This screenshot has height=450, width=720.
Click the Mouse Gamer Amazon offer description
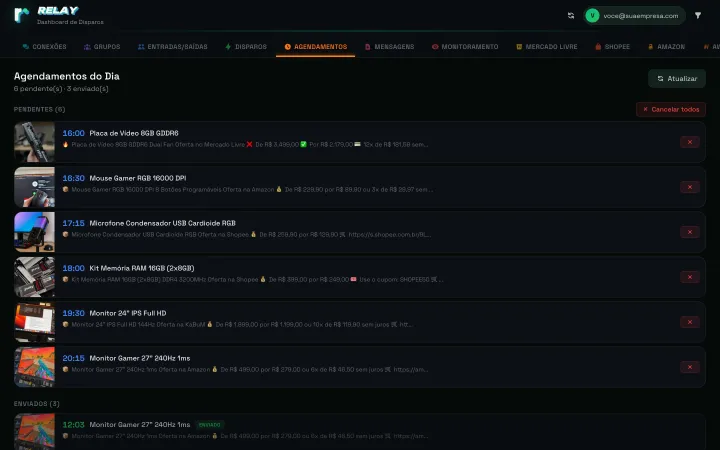[x=248, y=189]
